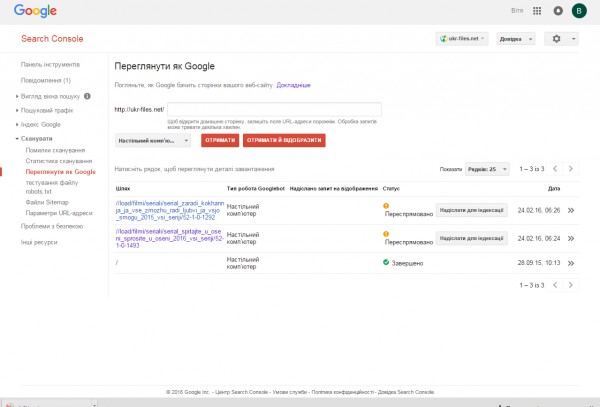The image size is (600, 407).
Task: Go to previous page using top pagination arrow
Action: pos(555,169)
